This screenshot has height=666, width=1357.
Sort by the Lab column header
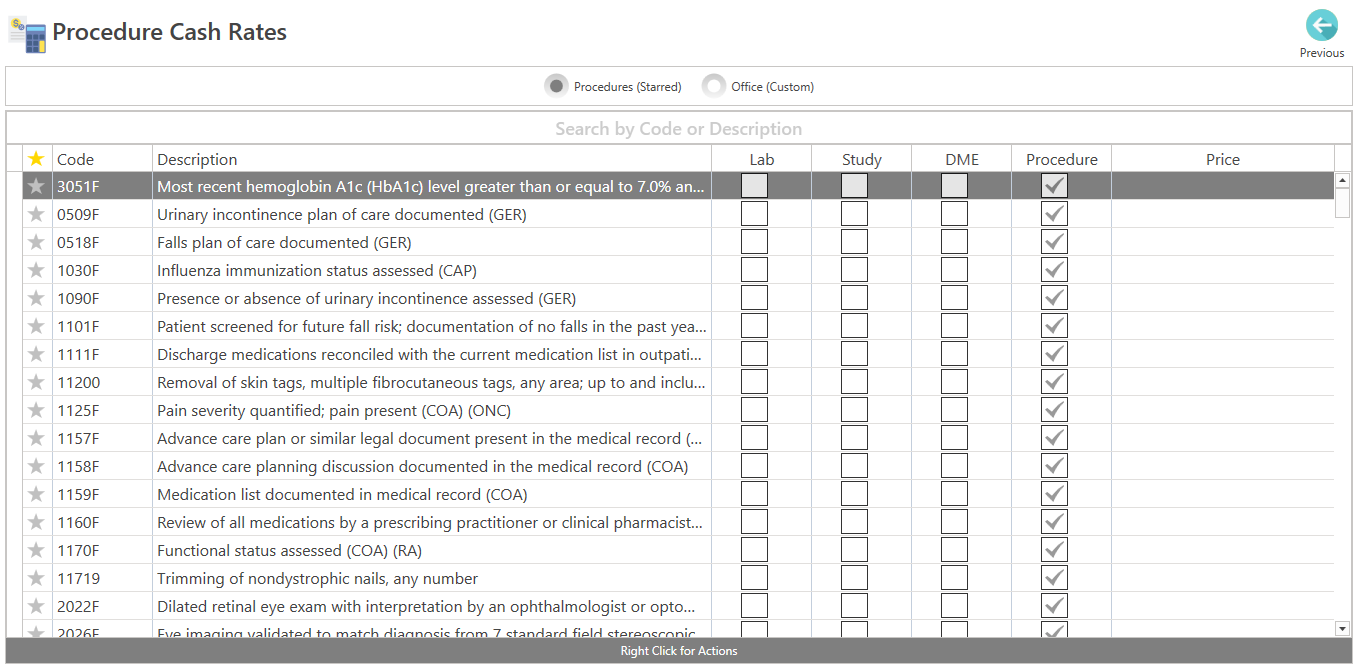(x=762, y=159)
